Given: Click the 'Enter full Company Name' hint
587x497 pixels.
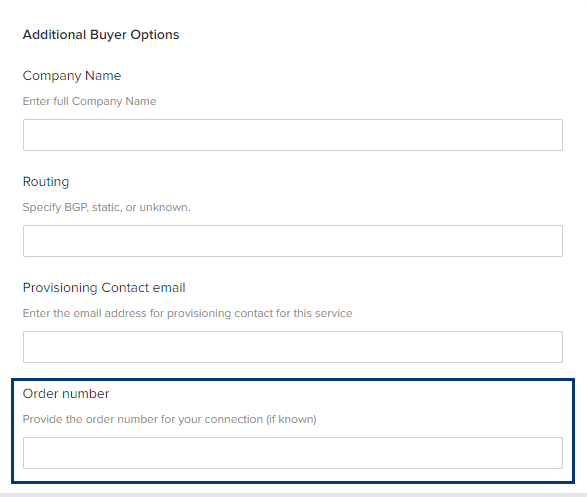Looking at the screenshot, I should 89,101.
